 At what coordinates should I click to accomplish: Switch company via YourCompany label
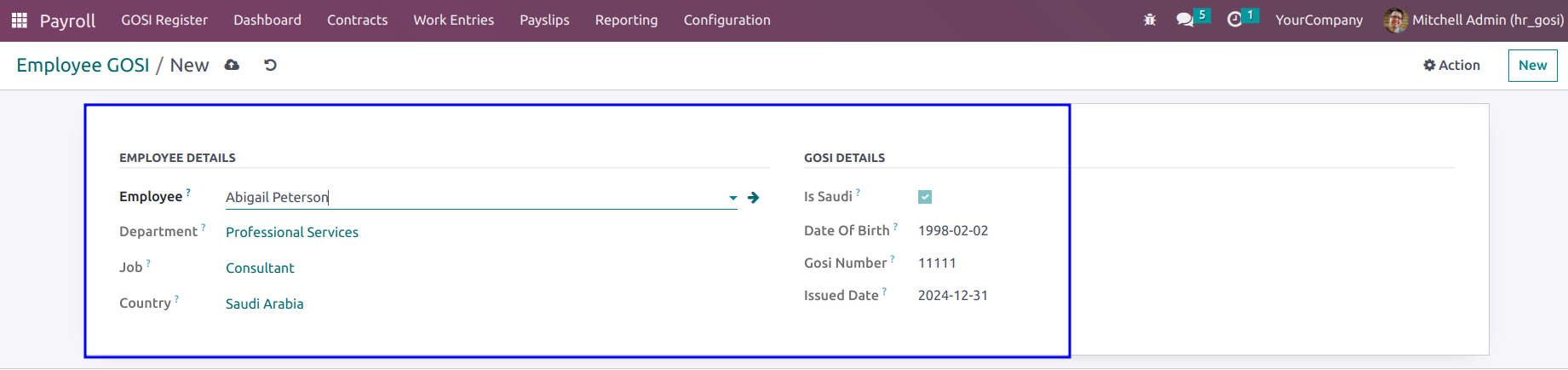[x=1318, y=20]
